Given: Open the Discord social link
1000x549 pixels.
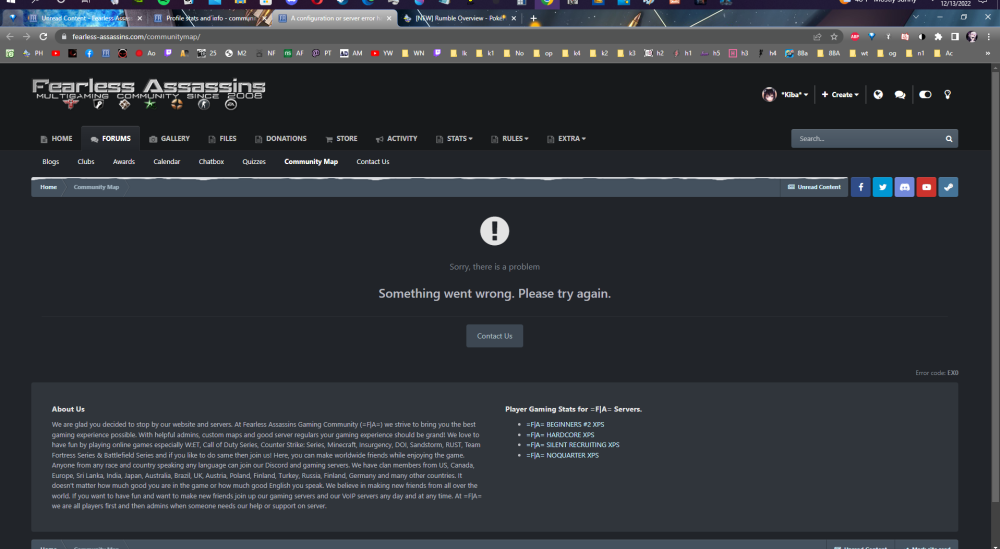Looking at the screenshot, I should click(x=904, y=187).
